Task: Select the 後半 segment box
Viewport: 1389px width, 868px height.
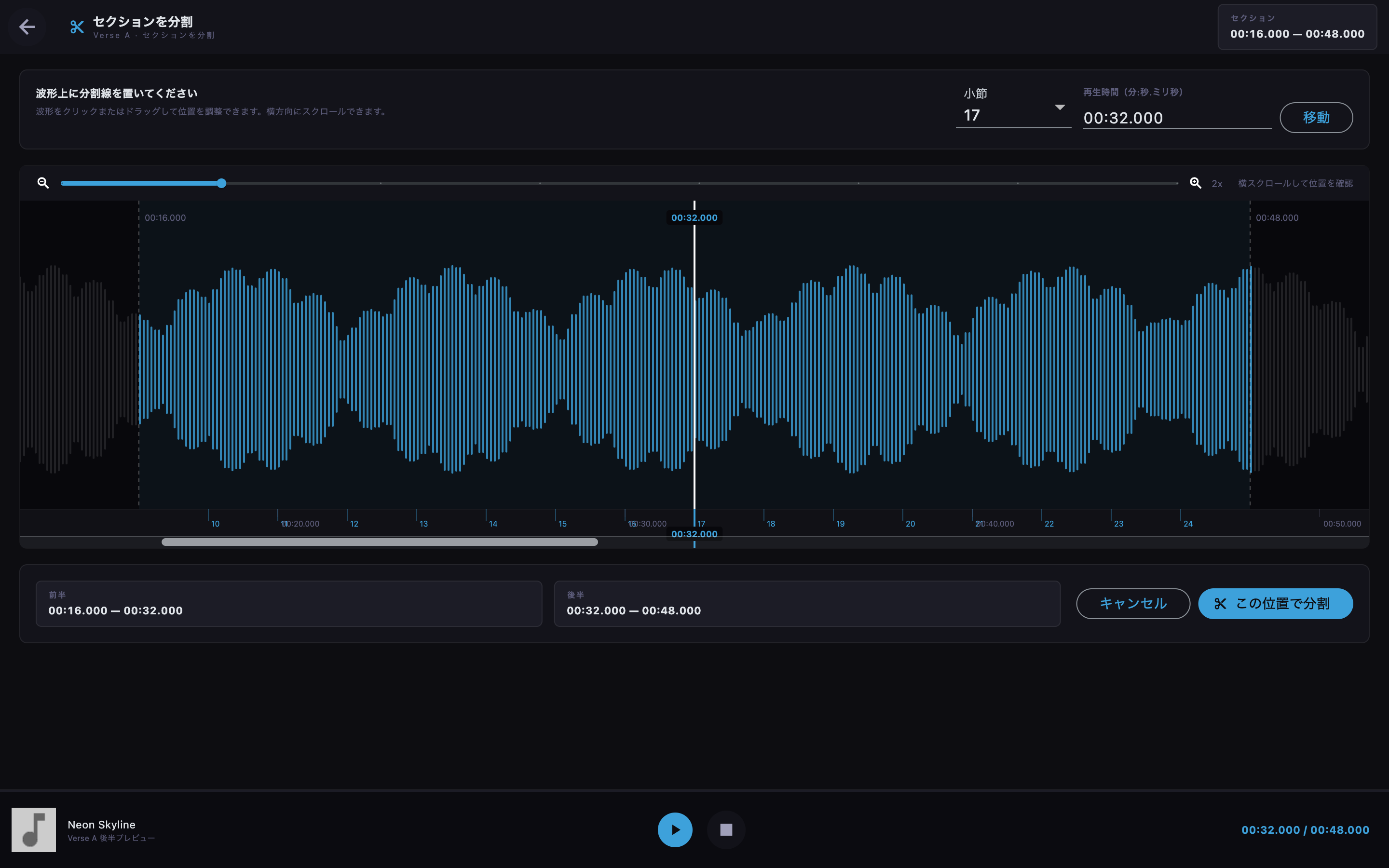Action: click(807, 603)
